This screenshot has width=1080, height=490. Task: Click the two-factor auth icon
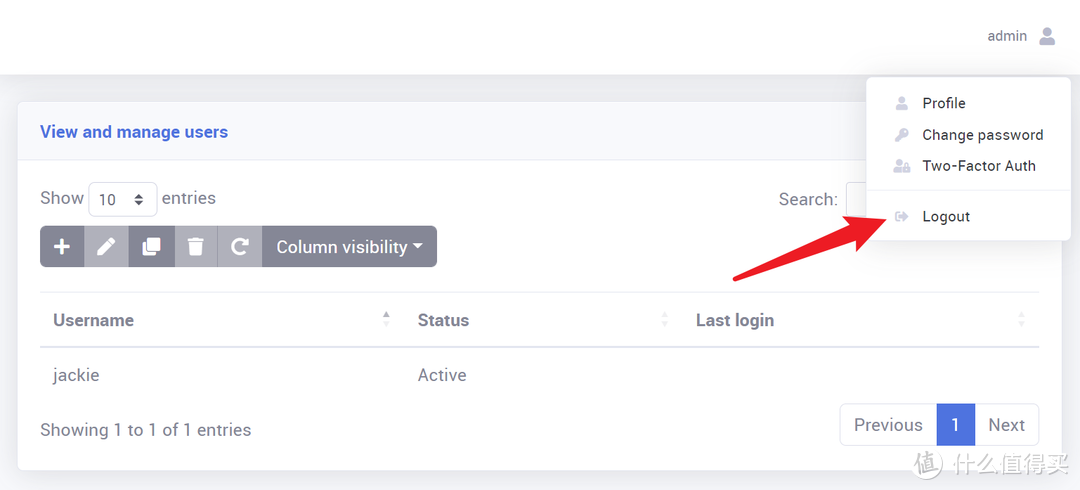pos(902,166)
